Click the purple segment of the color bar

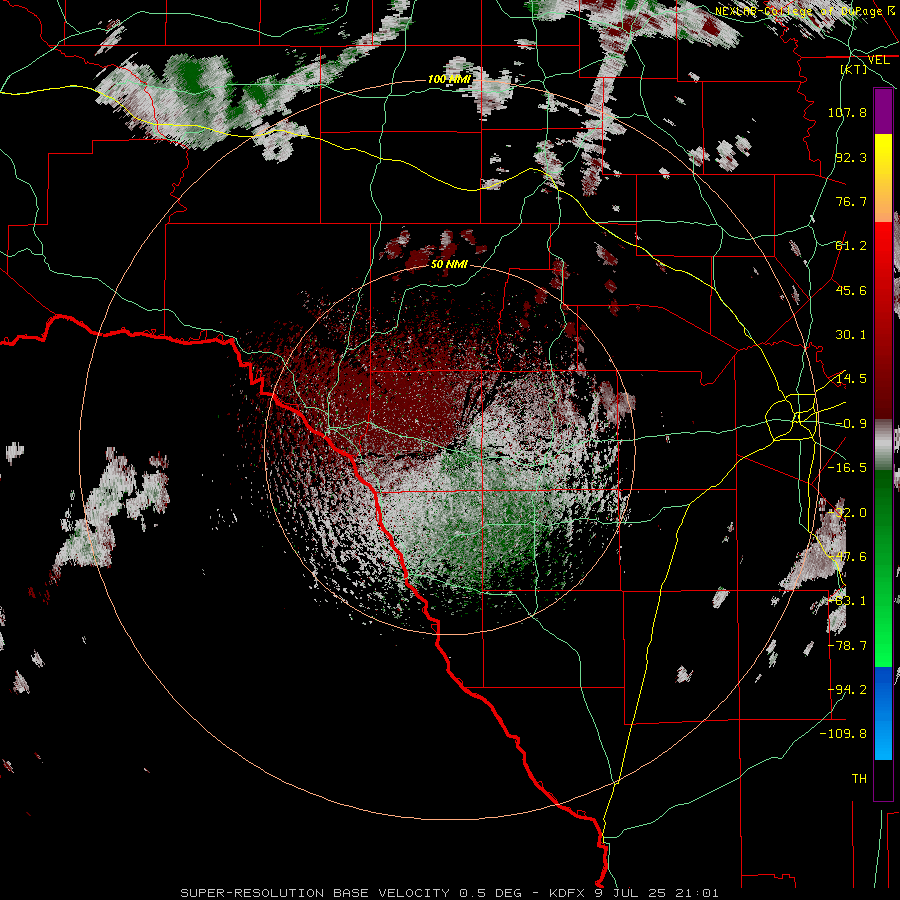pos(883,111)
